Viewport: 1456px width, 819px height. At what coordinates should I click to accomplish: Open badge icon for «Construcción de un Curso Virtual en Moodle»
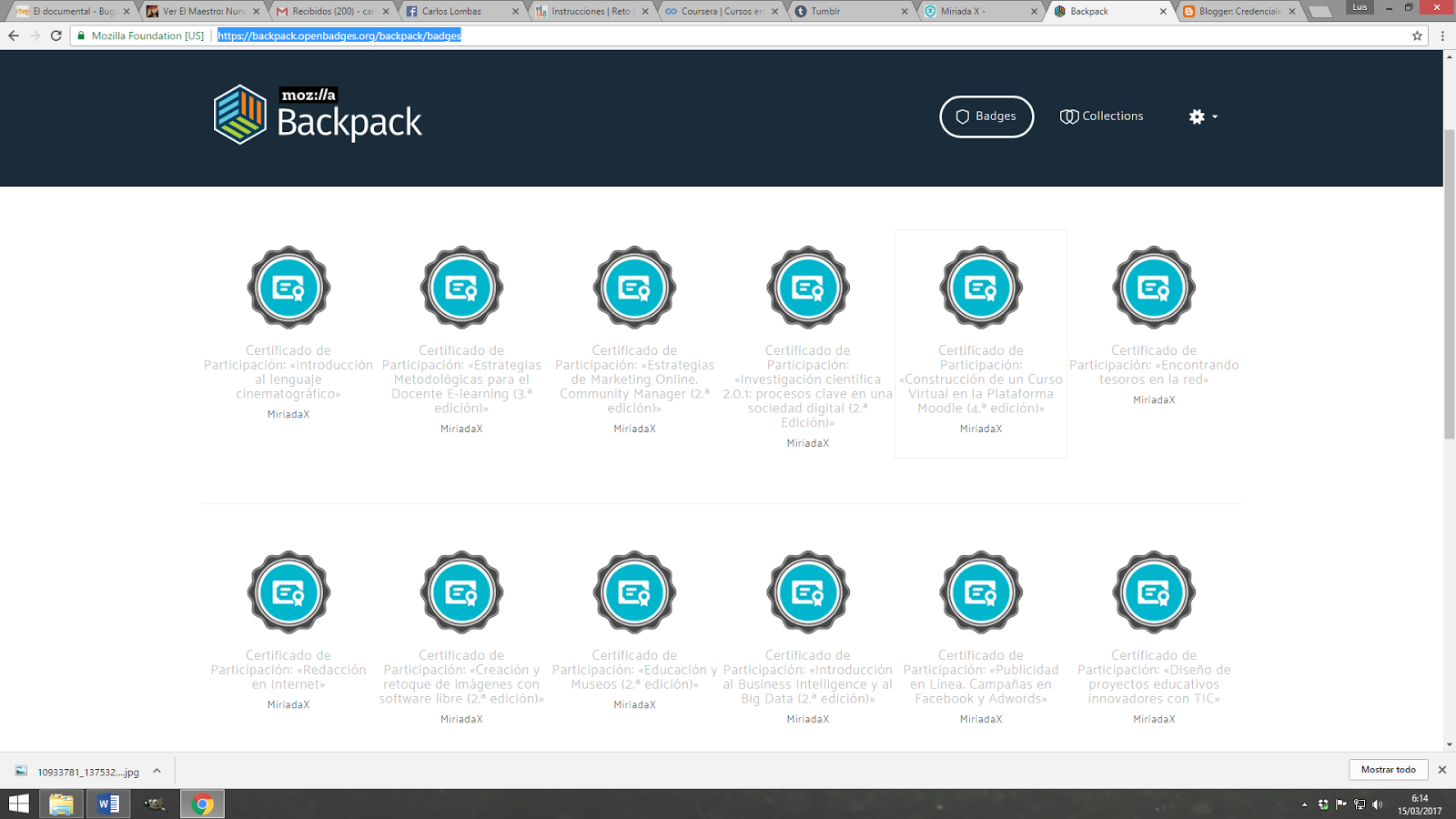(x=981, y=288)
